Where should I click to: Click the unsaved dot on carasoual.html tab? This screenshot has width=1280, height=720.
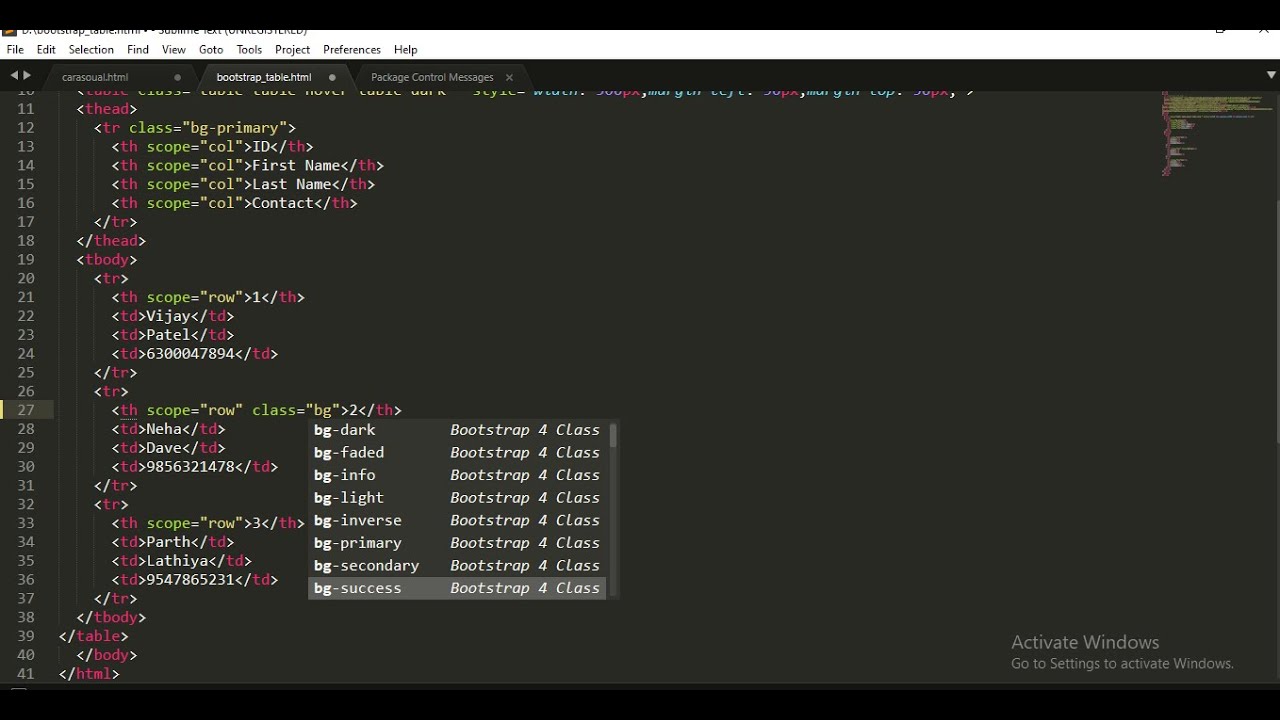click(x=178, y=77)
